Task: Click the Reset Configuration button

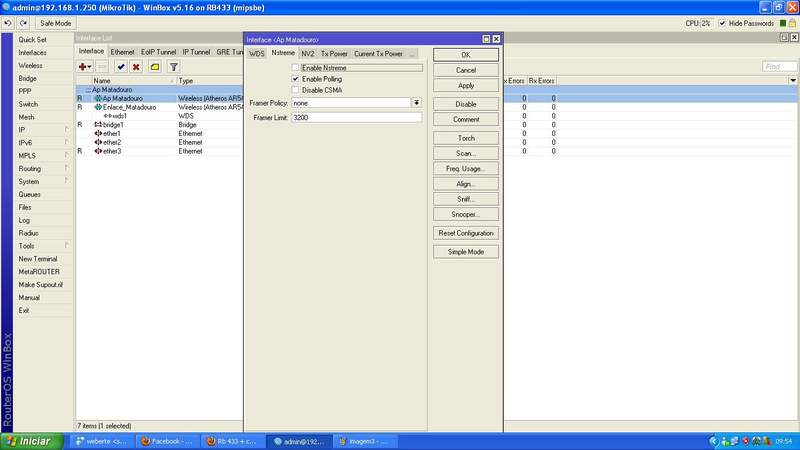Action: [x=466, y=233]
